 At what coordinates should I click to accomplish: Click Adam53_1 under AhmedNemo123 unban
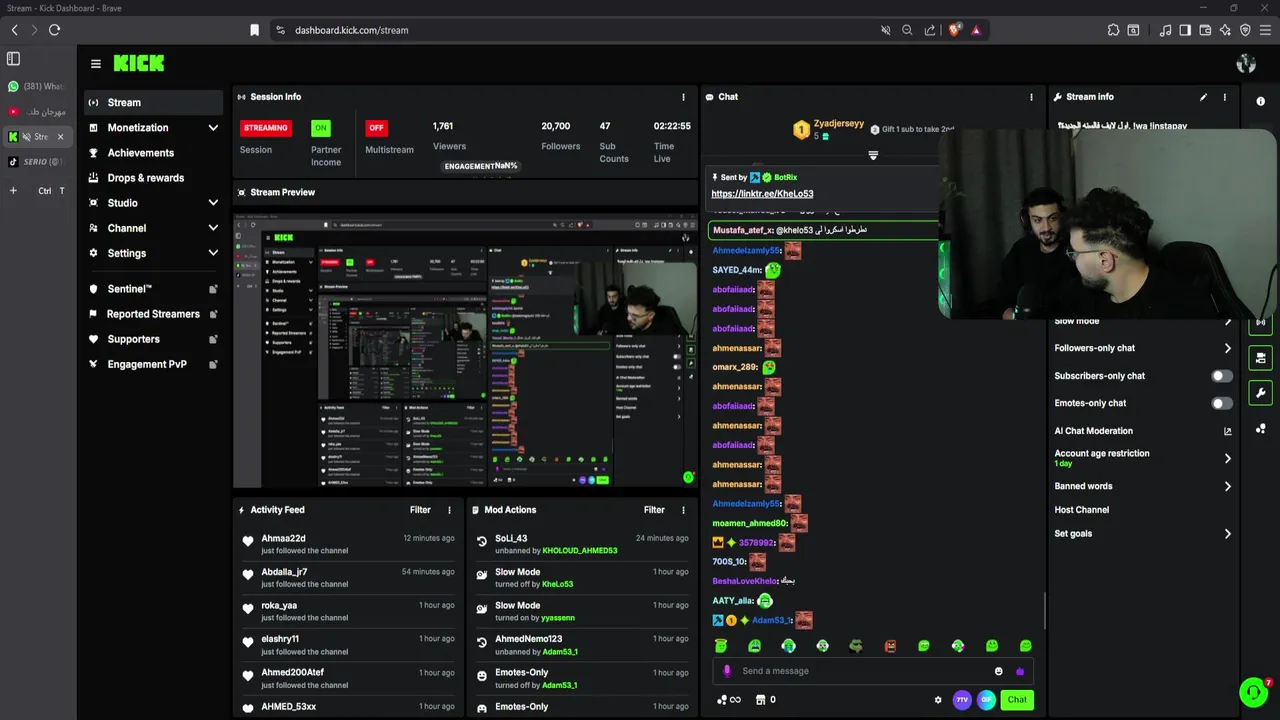point(560,652)
